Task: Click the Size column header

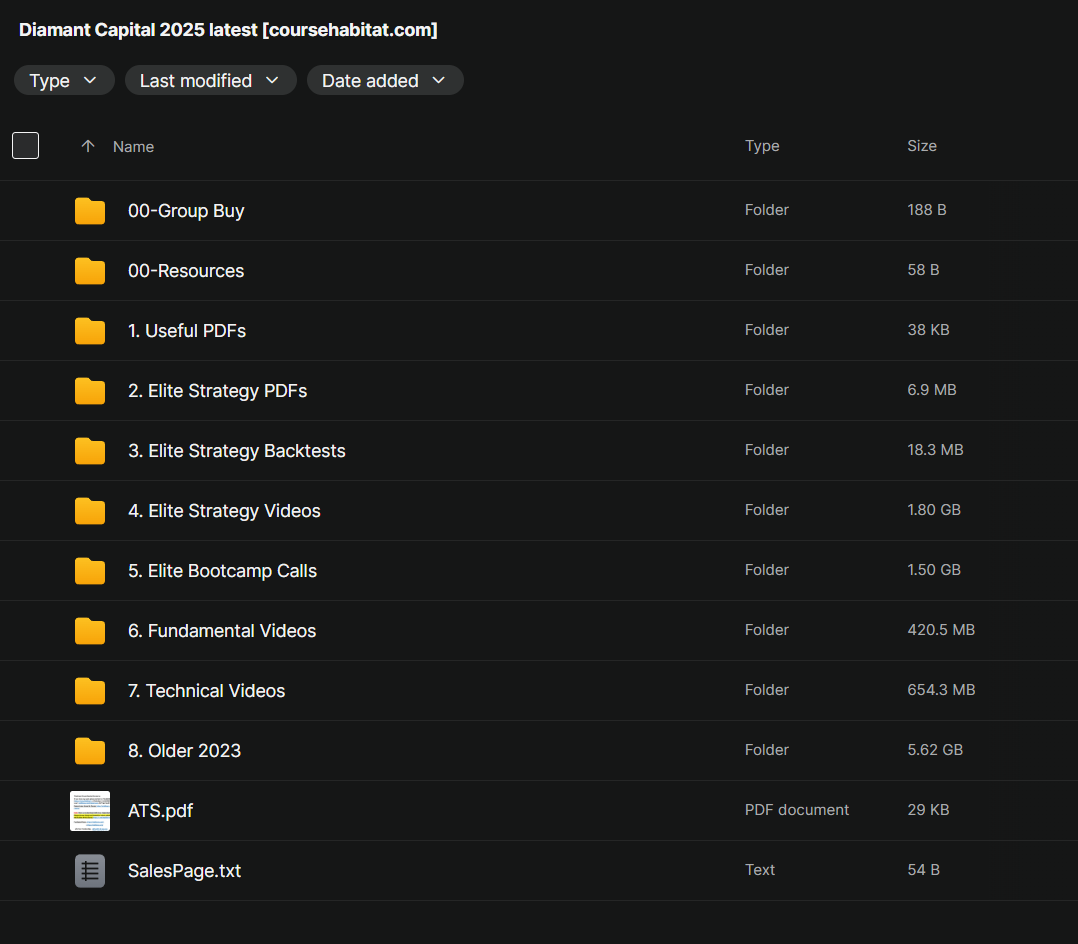Action: 921,146
